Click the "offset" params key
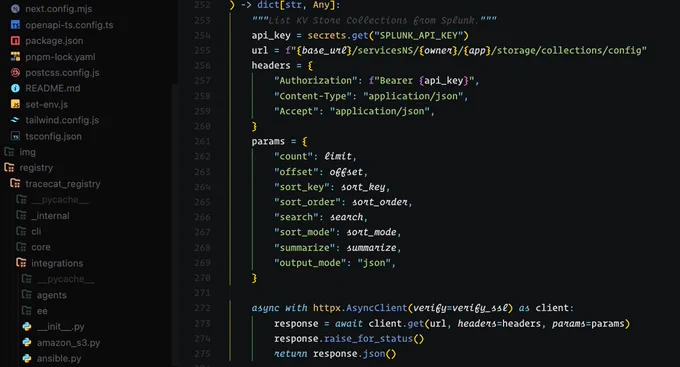The height and width of the screenshot is (367, 680). click(296, 172)
